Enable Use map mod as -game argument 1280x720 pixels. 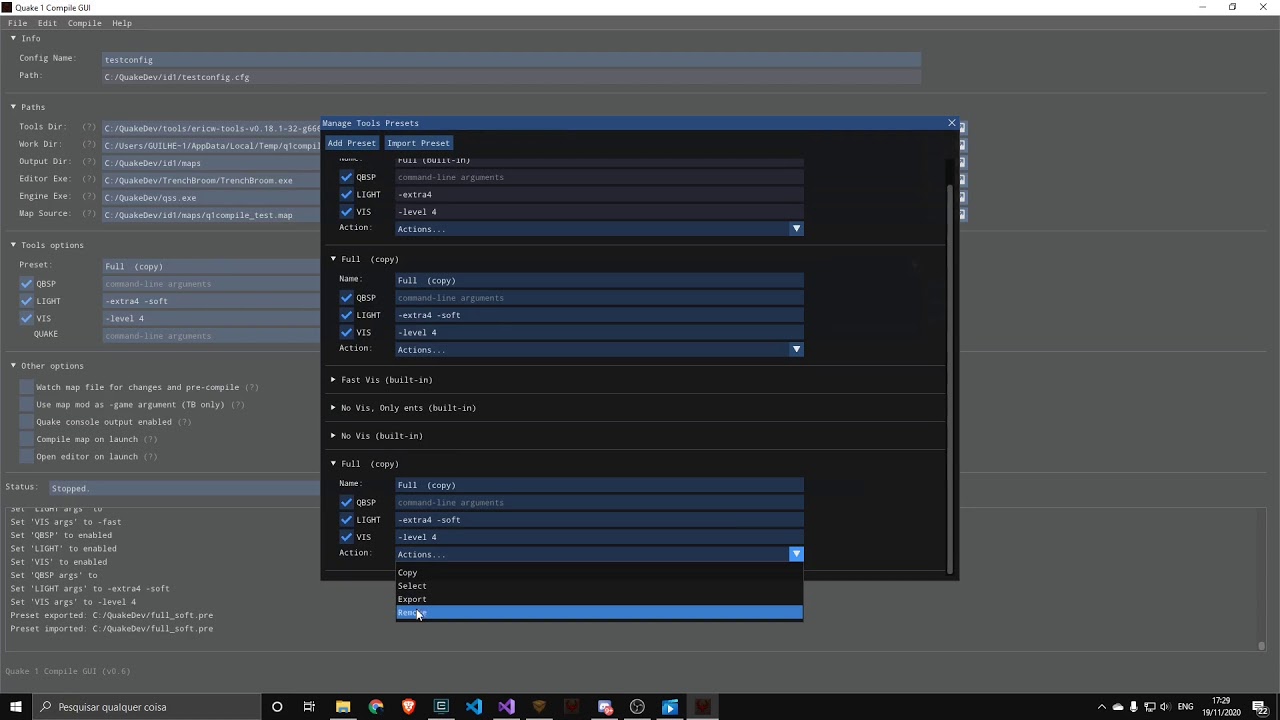pos(27,405)
